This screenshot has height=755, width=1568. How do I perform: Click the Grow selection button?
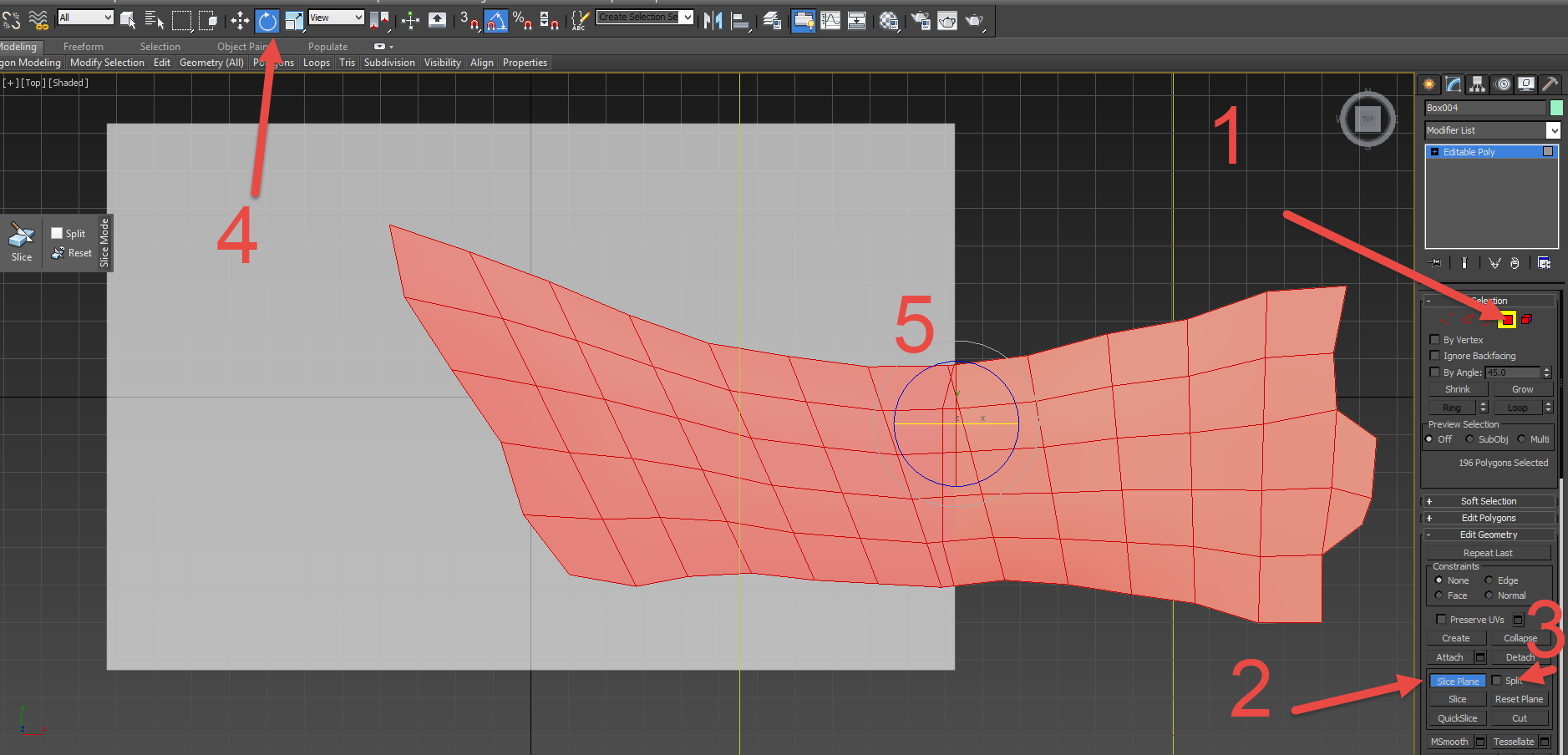tap(1522, 388)
